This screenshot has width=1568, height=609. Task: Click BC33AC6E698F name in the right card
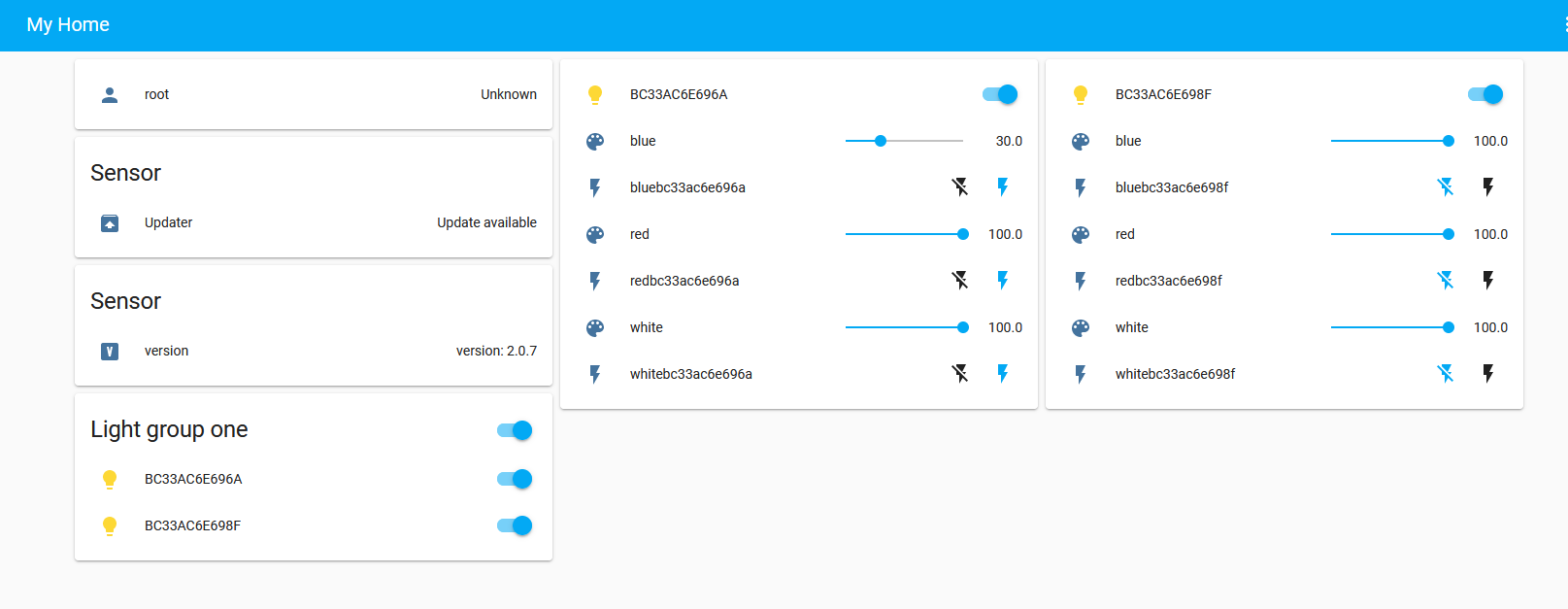click(1163, 94)
